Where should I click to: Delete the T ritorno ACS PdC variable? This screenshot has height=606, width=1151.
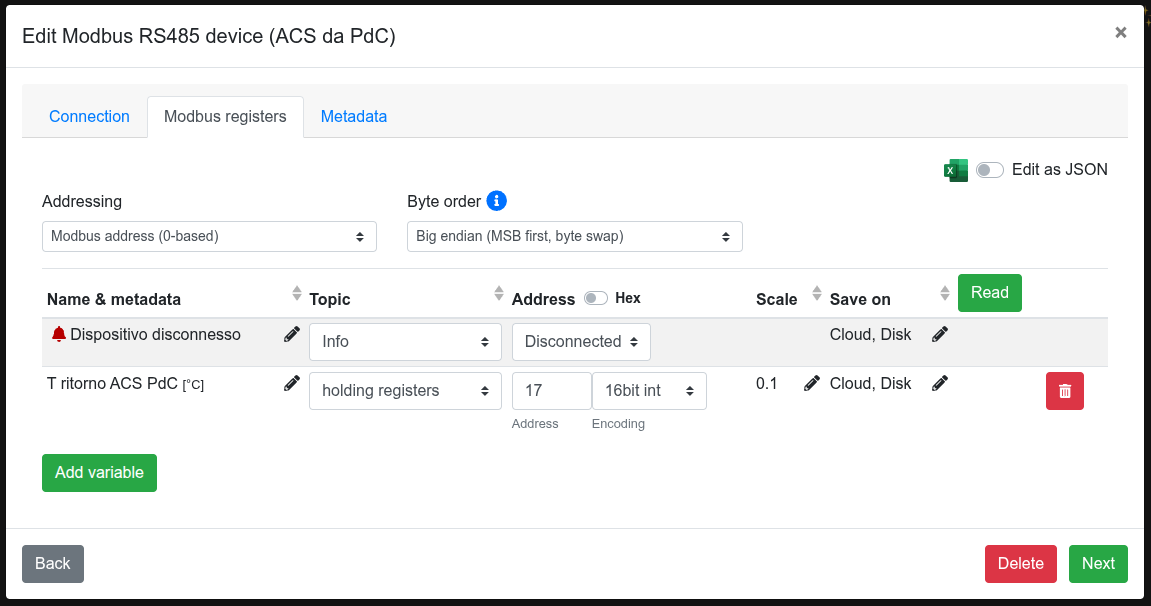pyautogui.click(x=1064, y=391)
